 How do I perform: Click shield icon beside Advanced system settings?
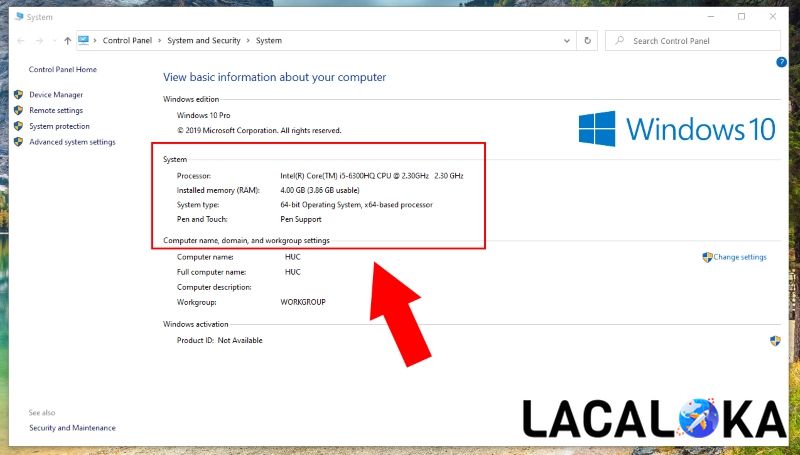pos(18,142)
